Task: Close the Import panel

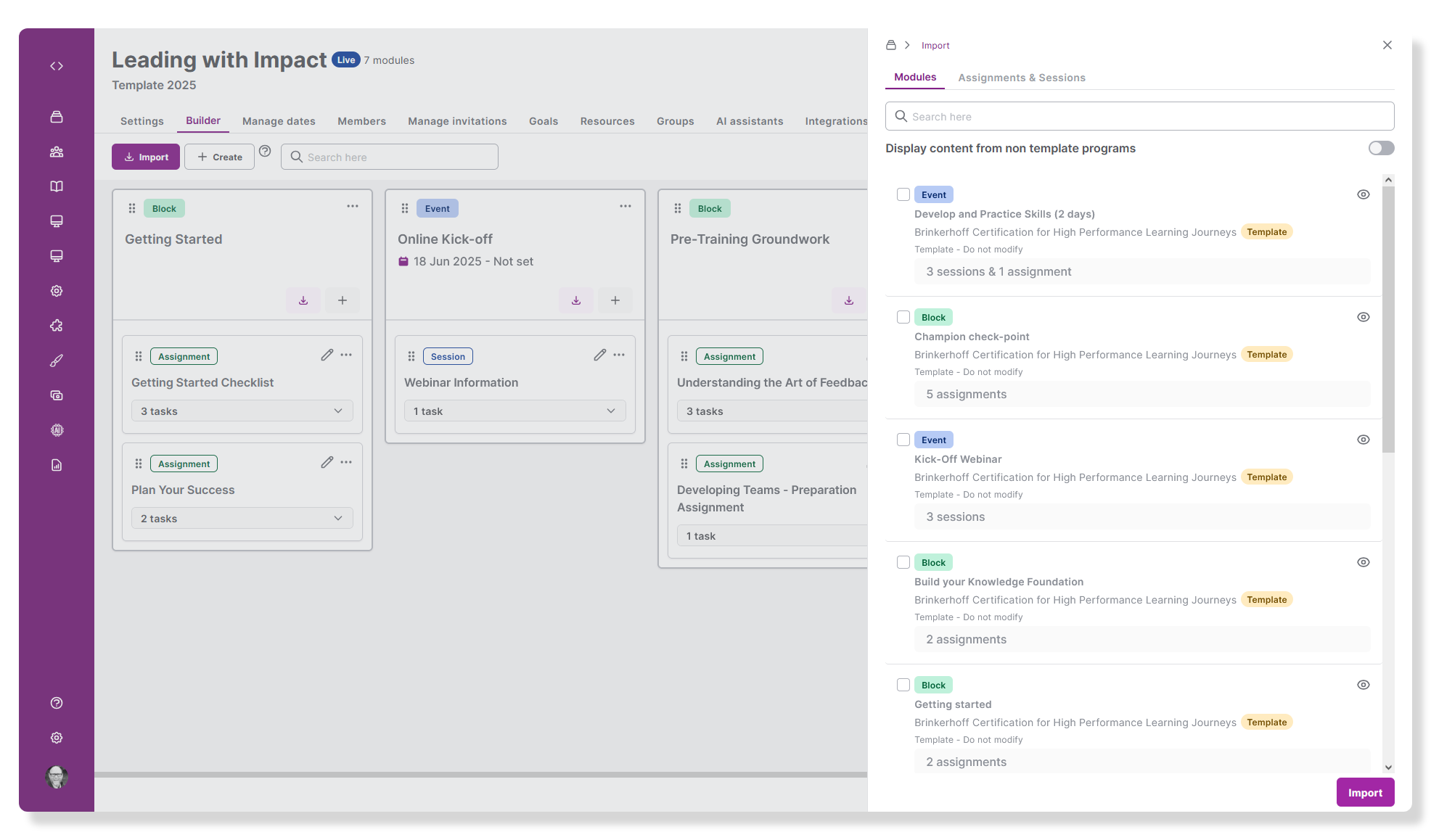Action: 1387,45
